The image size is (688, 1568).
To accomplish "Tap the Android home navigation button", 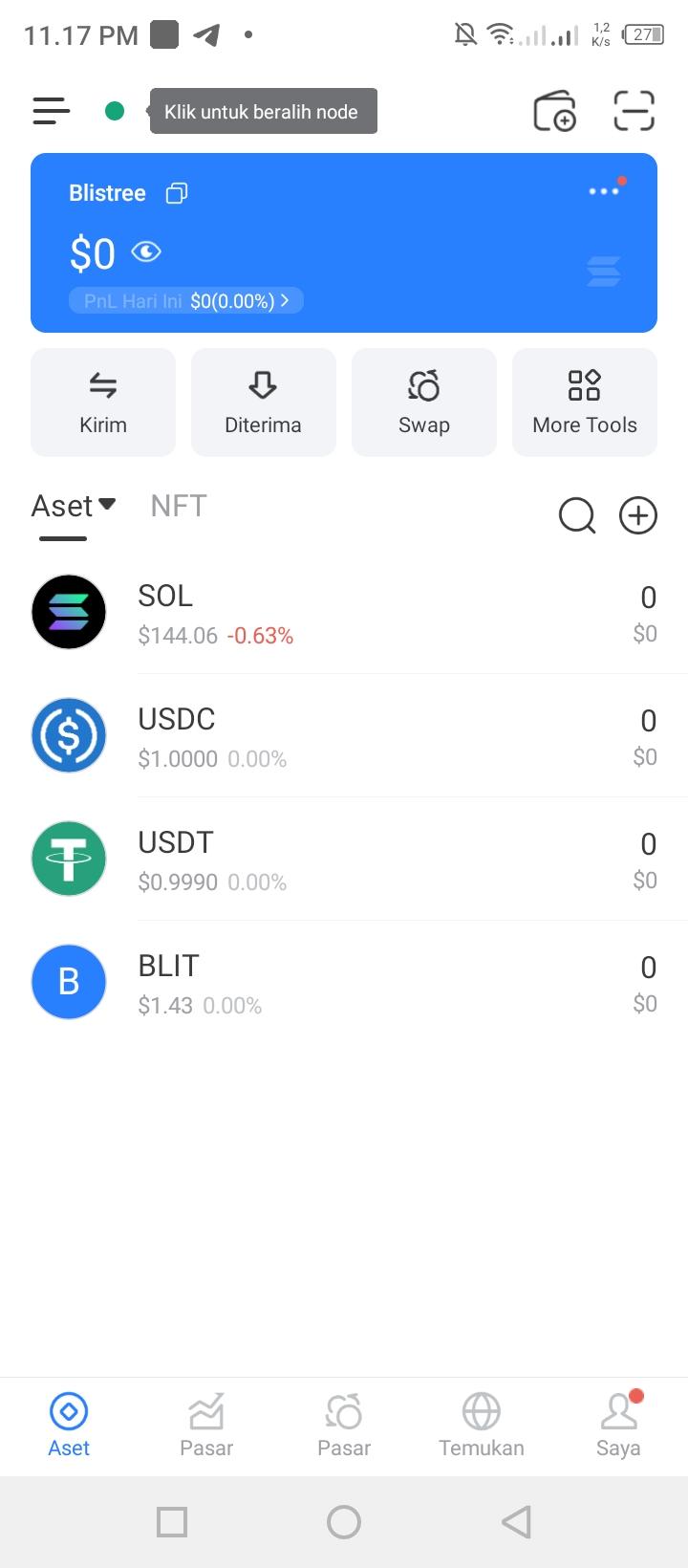I will pyautogui.click(x=344, y=1522).
